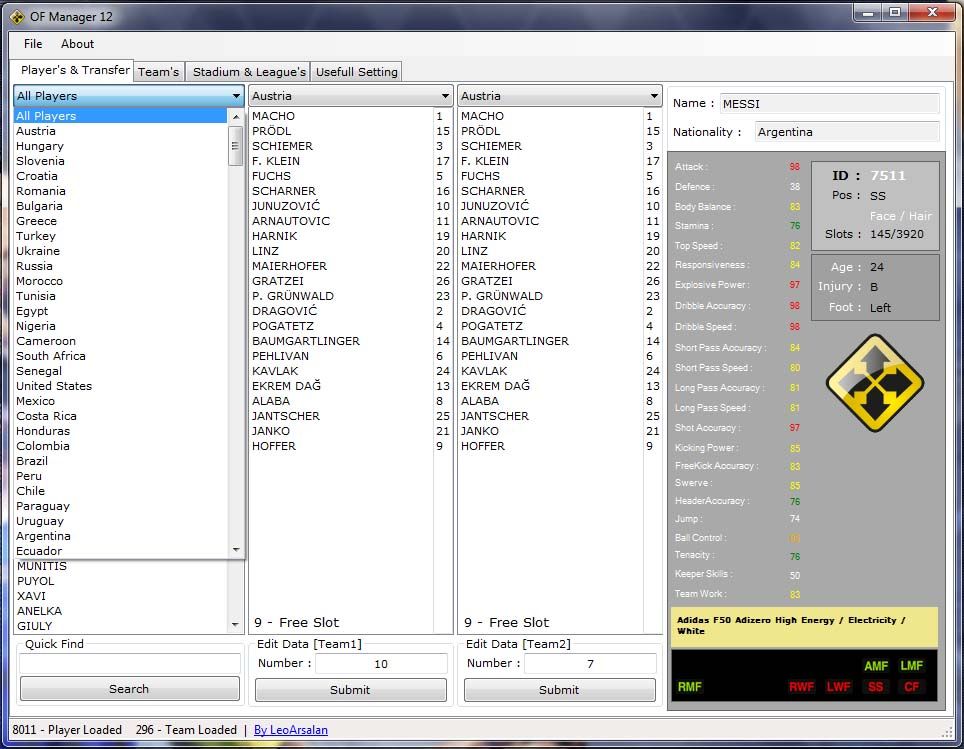Open the File menu
The width and height of the screenshot is (964, 749).
pyautogui.click(x=33, y=44)
